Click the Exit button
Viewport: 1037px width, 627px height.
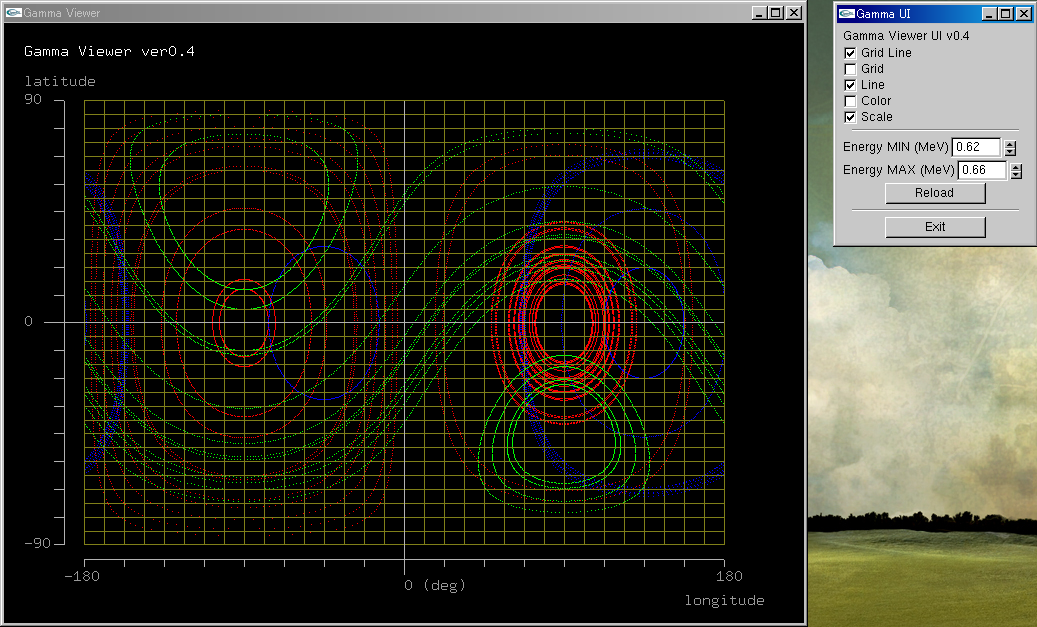(x=935, y=227)
